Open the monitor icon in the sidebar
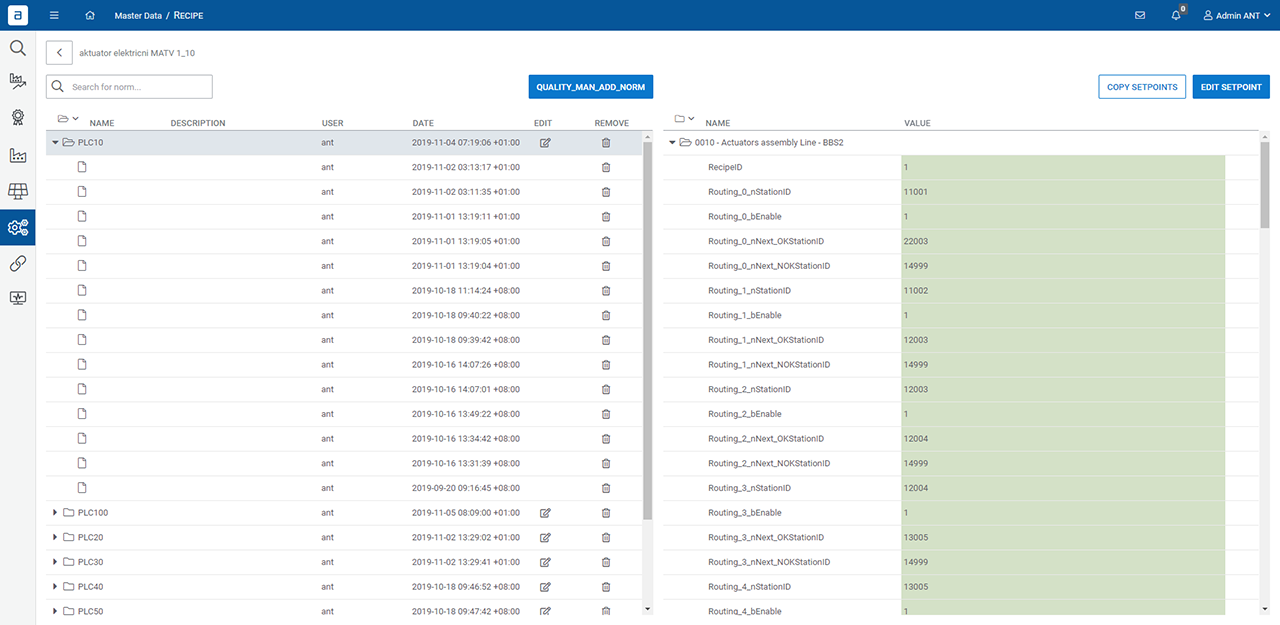The height and width of the screenshot is (625, 1280). coord(17,298)
